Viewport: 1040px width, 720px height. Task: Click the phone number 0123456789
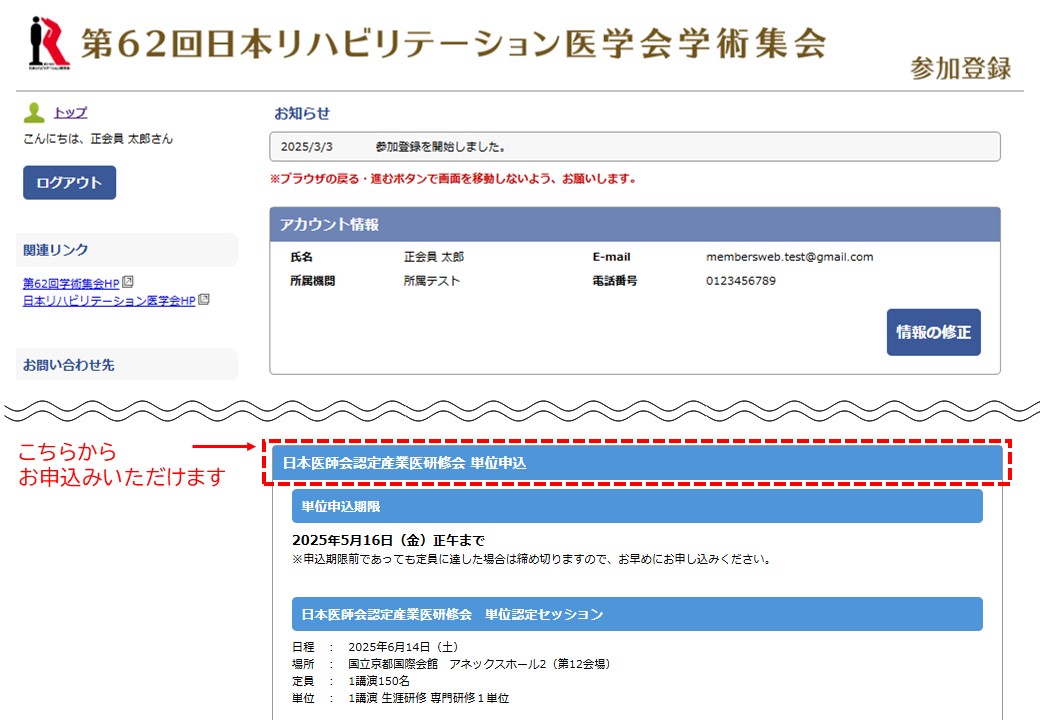coord(741,281)
